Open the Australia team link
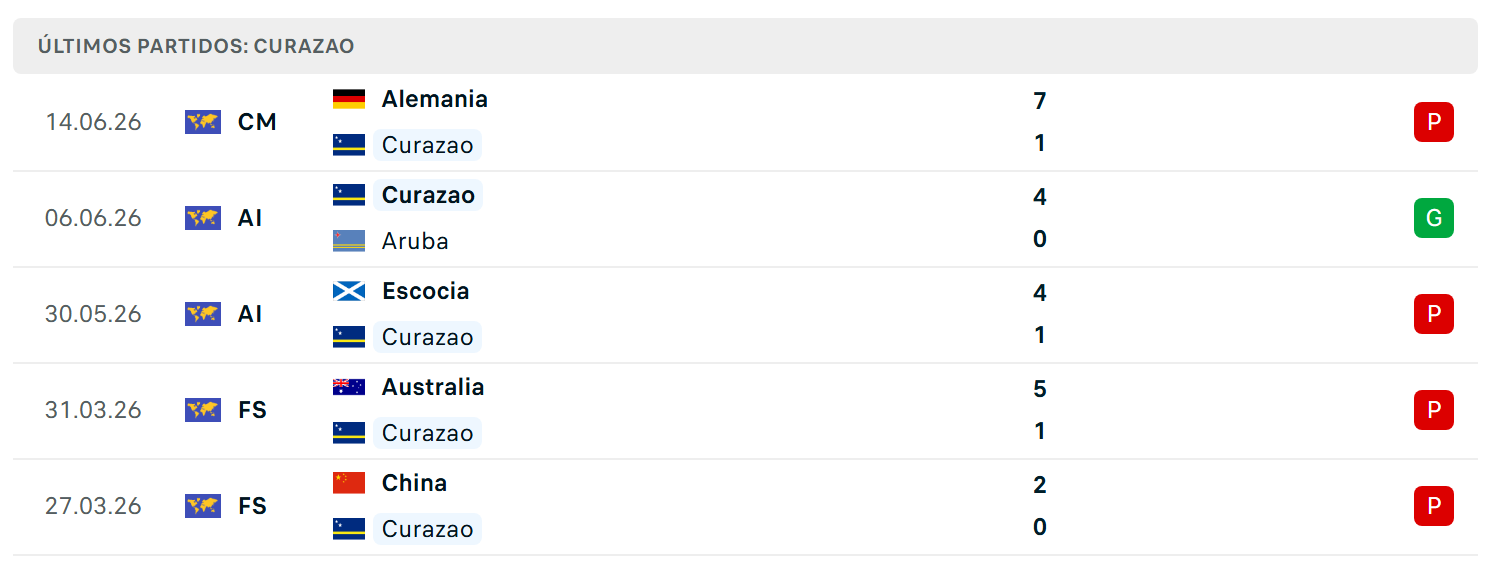The image size is (1492, 571). (433, 387)
